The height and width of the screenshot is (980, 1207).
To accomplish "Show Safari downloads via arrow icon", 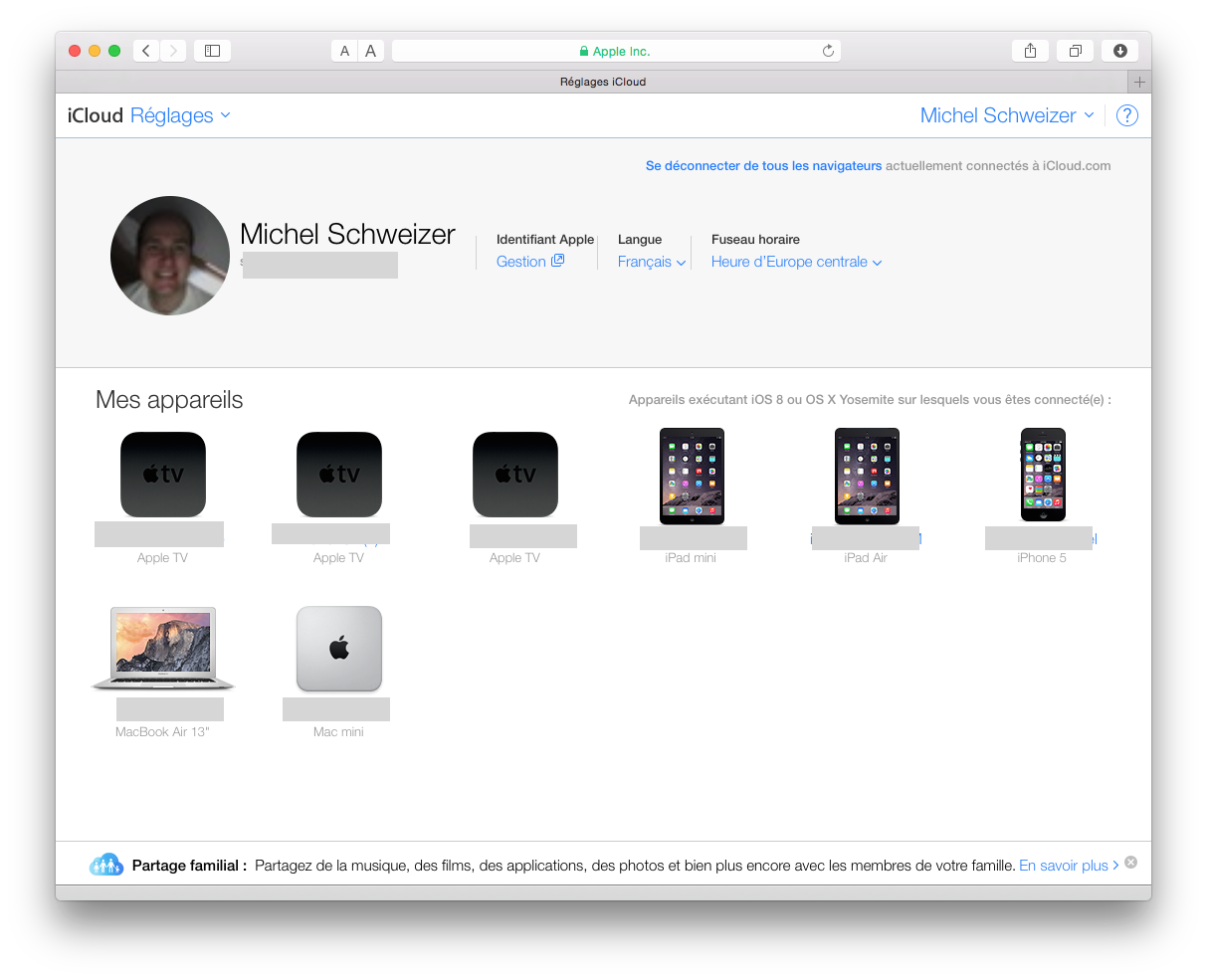I will point(1119,51).
